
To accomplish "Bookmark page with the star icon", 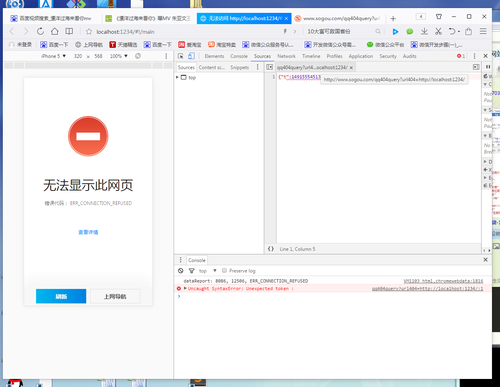I will point(89,32).
